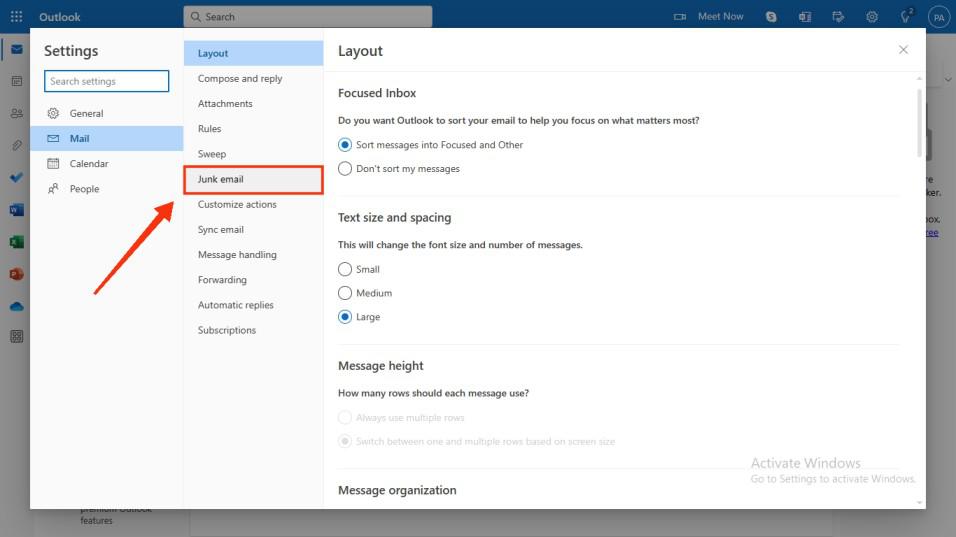Open Compose and reply settings
Viewport: 956px width, 537px height.
pyautogui.click(x=254, y=79)
